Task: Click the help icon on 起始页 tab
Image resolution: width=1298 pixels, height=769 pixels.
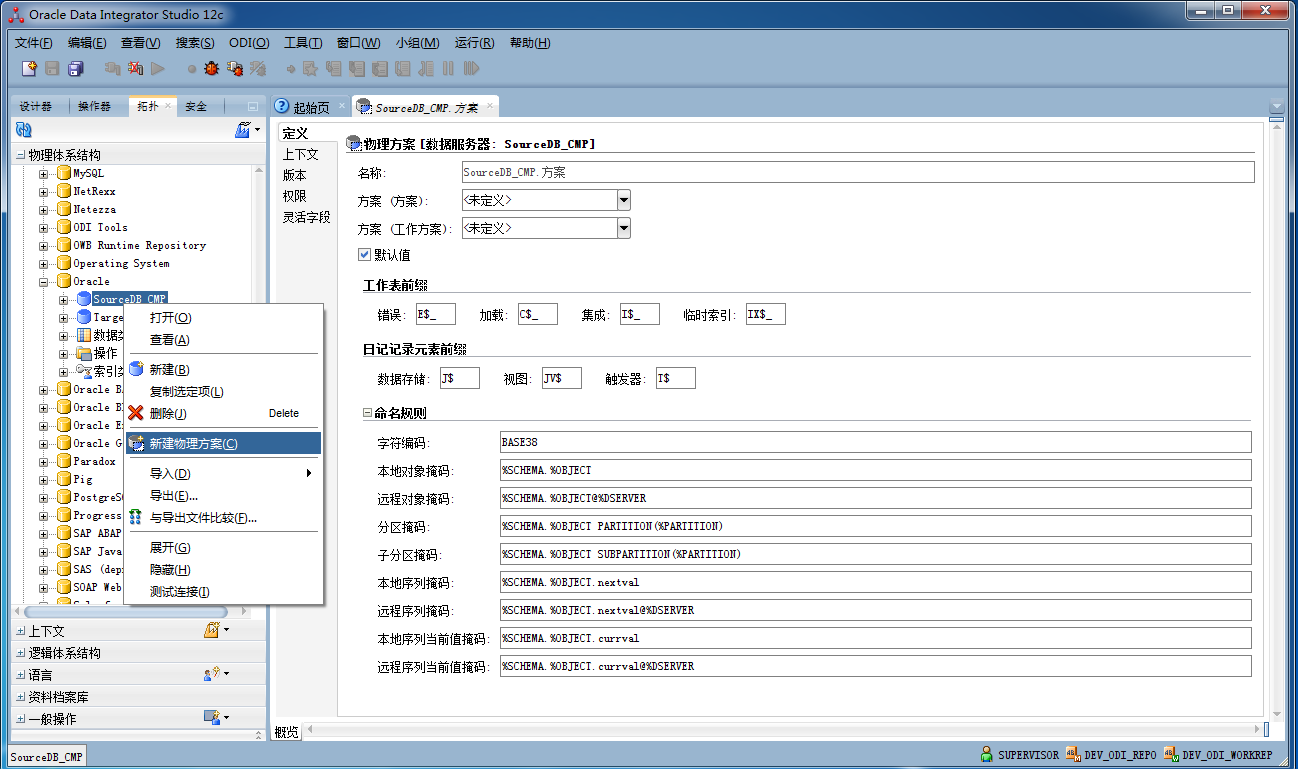Action: click(x=282, y=107)
